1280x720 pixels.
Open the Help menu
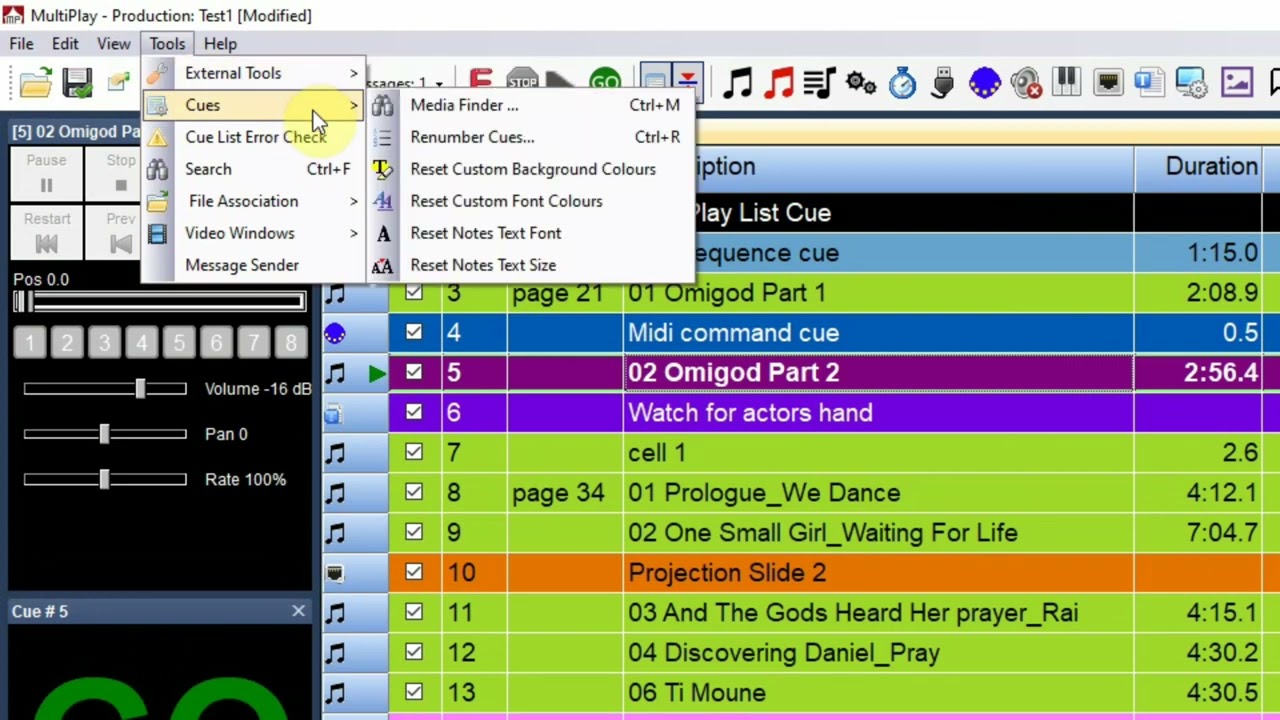(x=220, y=44)
